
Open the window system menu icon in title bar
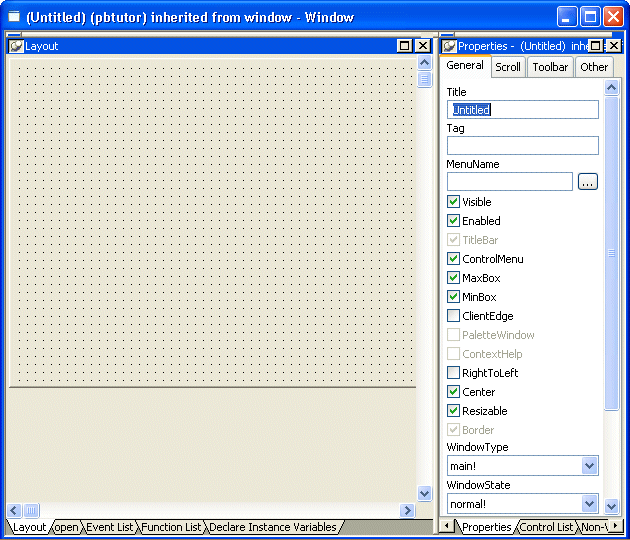coord(14,17)
